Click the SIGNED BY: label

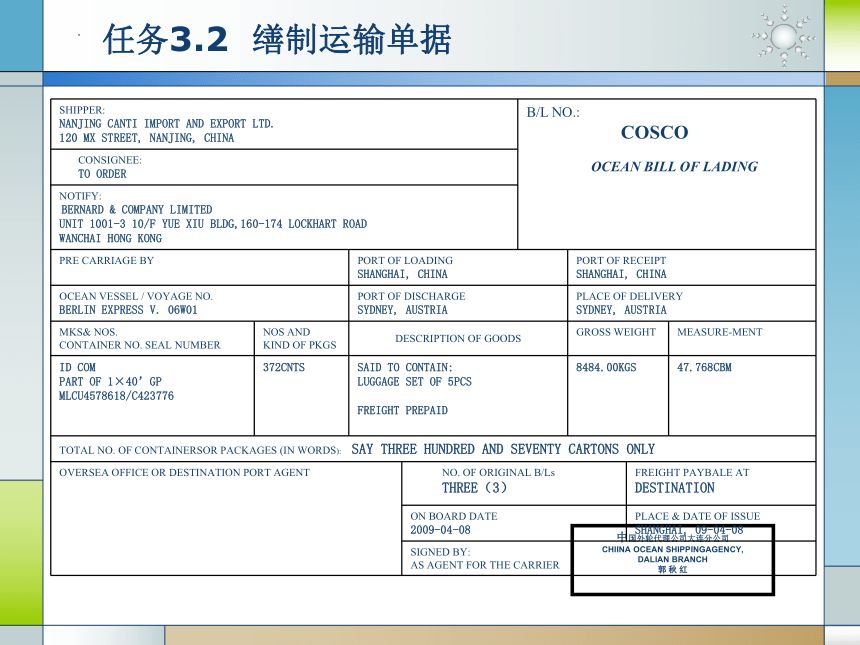(x=440, y=552)
